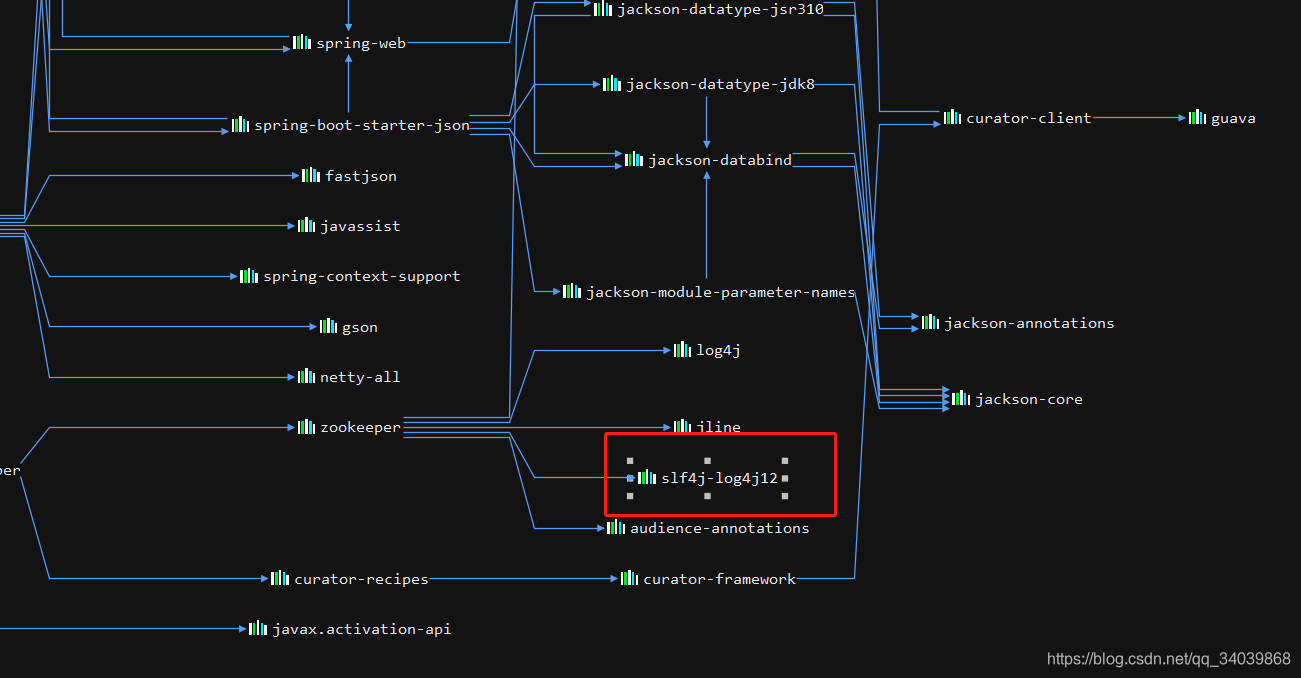The height and width of the screenshot is (678, 1301).
Task: Select the jackson-datatype-jsr310 label
Action: coord(721,9)
